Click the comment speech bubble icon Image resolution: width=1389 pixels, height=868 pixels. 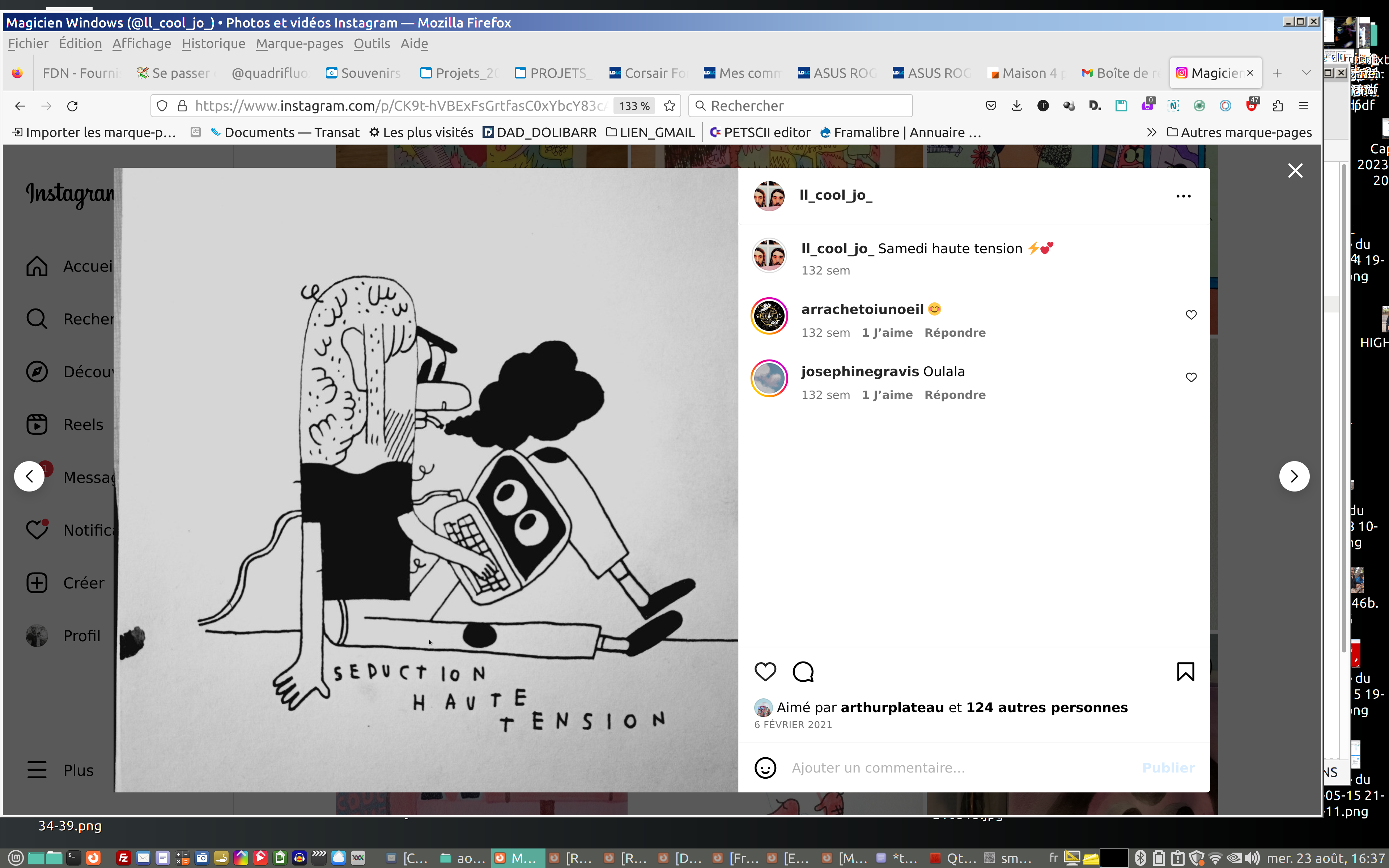(x=803, y=671)
